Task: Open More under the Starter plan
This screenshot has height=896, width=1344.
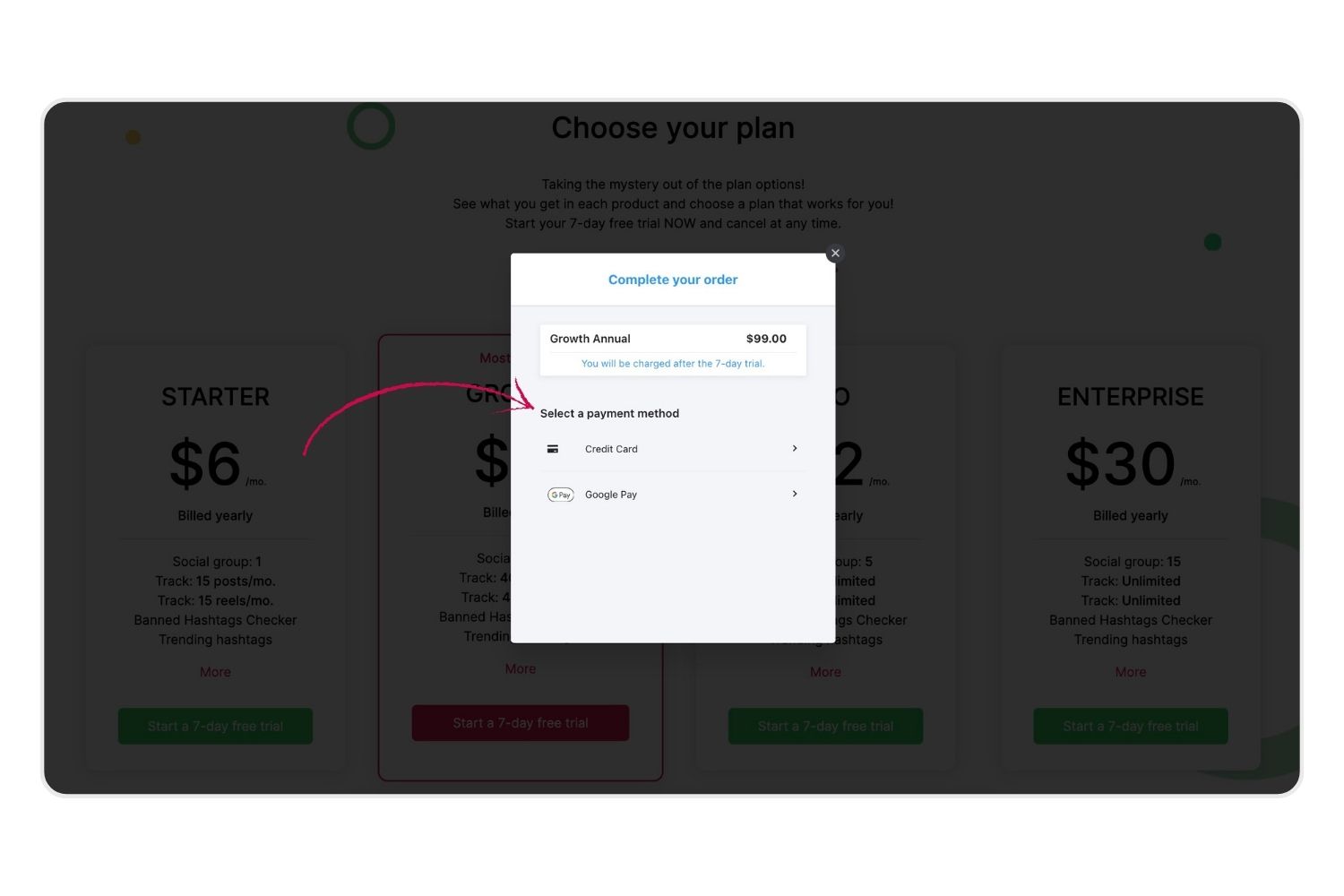Action: click(215, 672)
